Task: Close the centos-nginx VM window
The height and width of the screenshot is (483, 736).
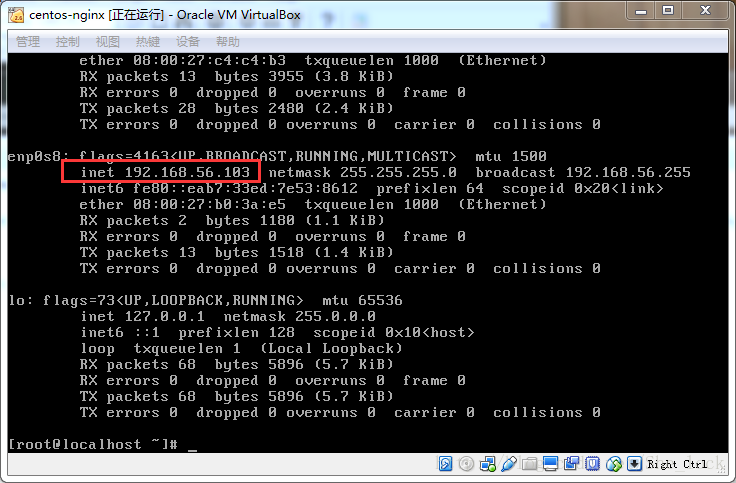Action: (x=705, y=11)
